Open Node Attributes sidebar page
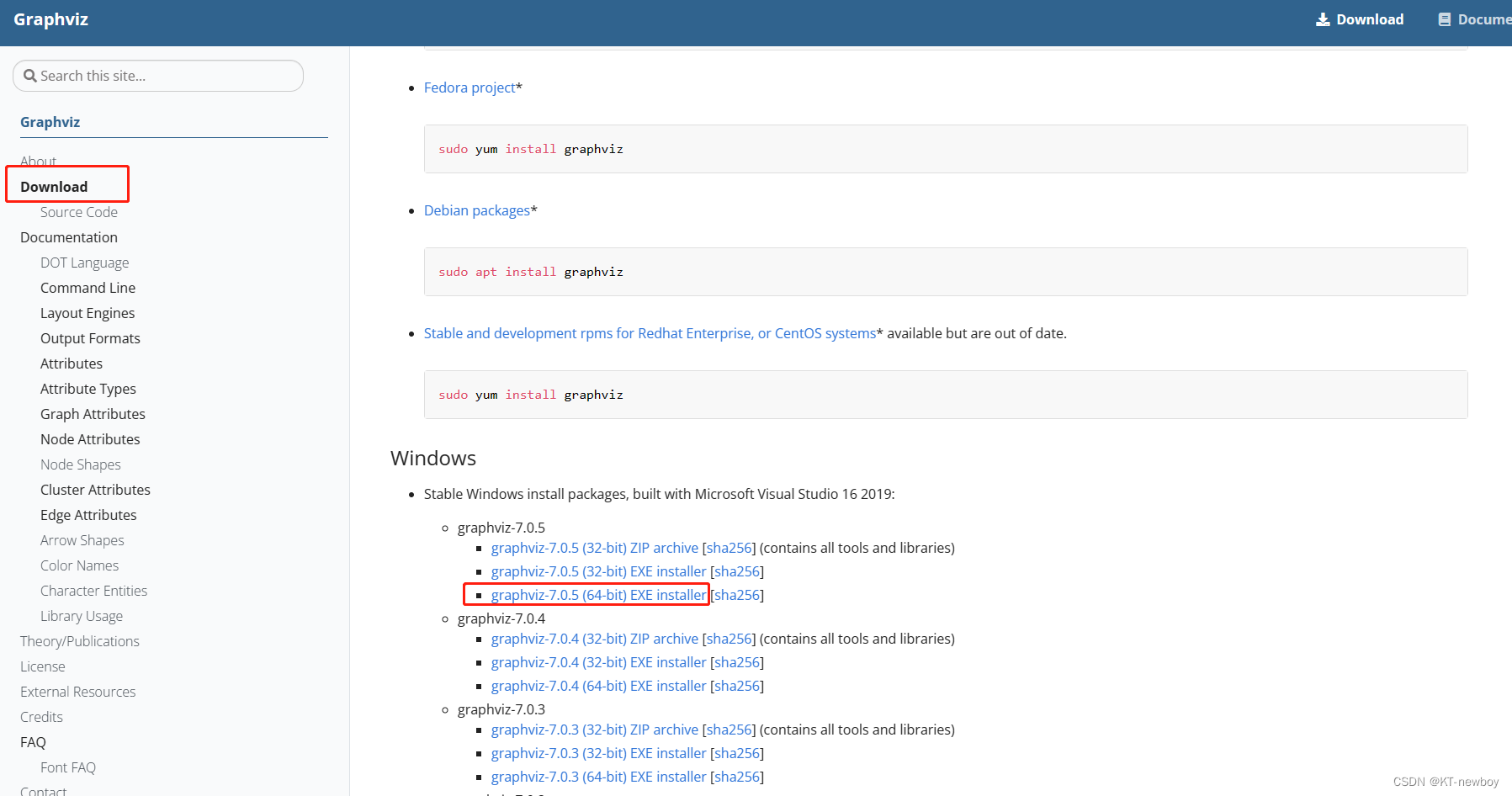The height and width of the screenshot is (796, 1512). pos(91,439)
